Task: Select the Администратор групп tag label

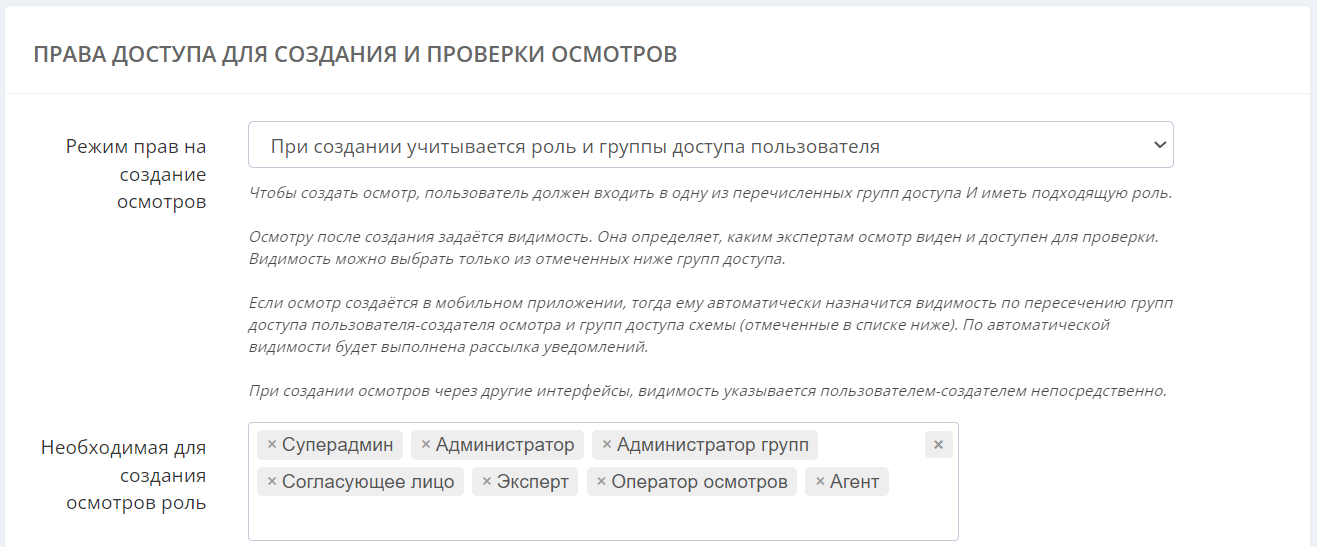Action: 713,445
